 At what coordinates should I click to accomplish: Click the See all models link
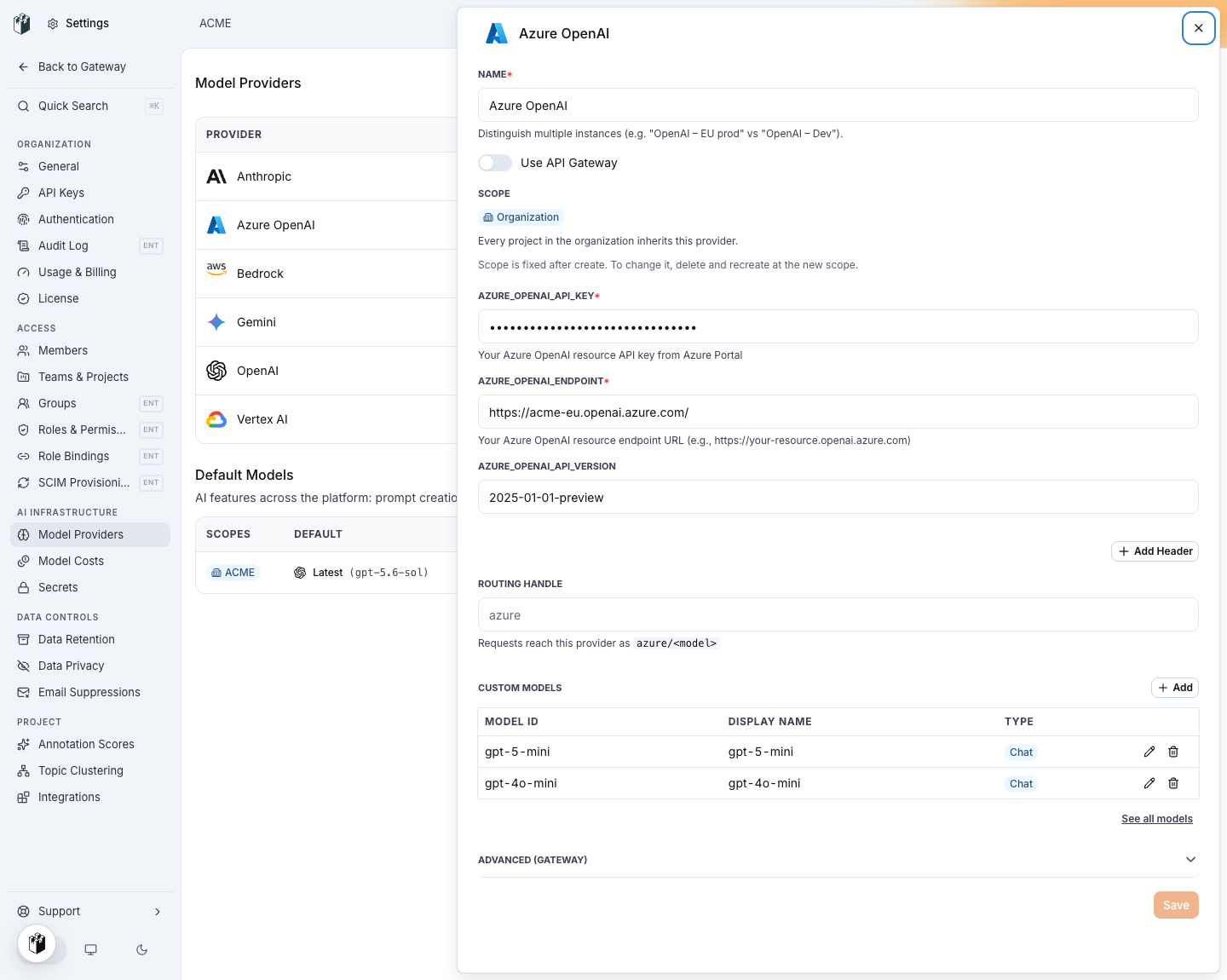click(1157, 819)
